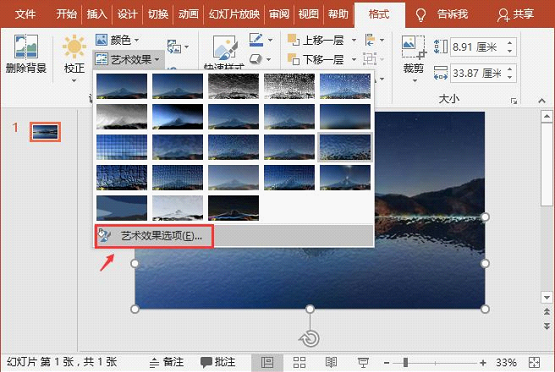Screen dimensions: 555x372
Task: Go to next slide using double-down arrow
Action: pos(547,326)
